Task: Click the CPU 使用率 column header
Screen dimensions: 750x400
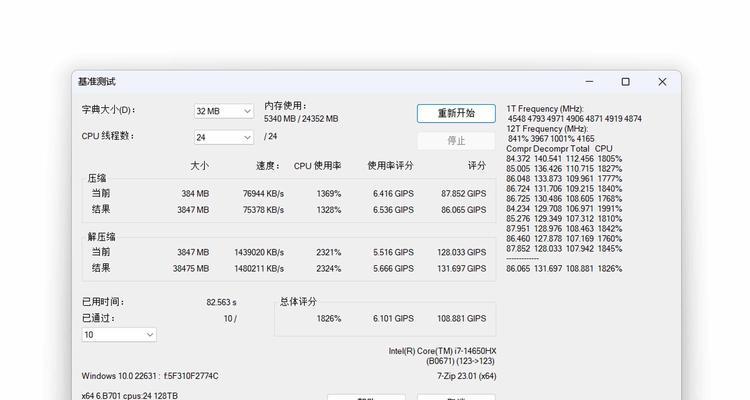Action: (x=317, y=166)
